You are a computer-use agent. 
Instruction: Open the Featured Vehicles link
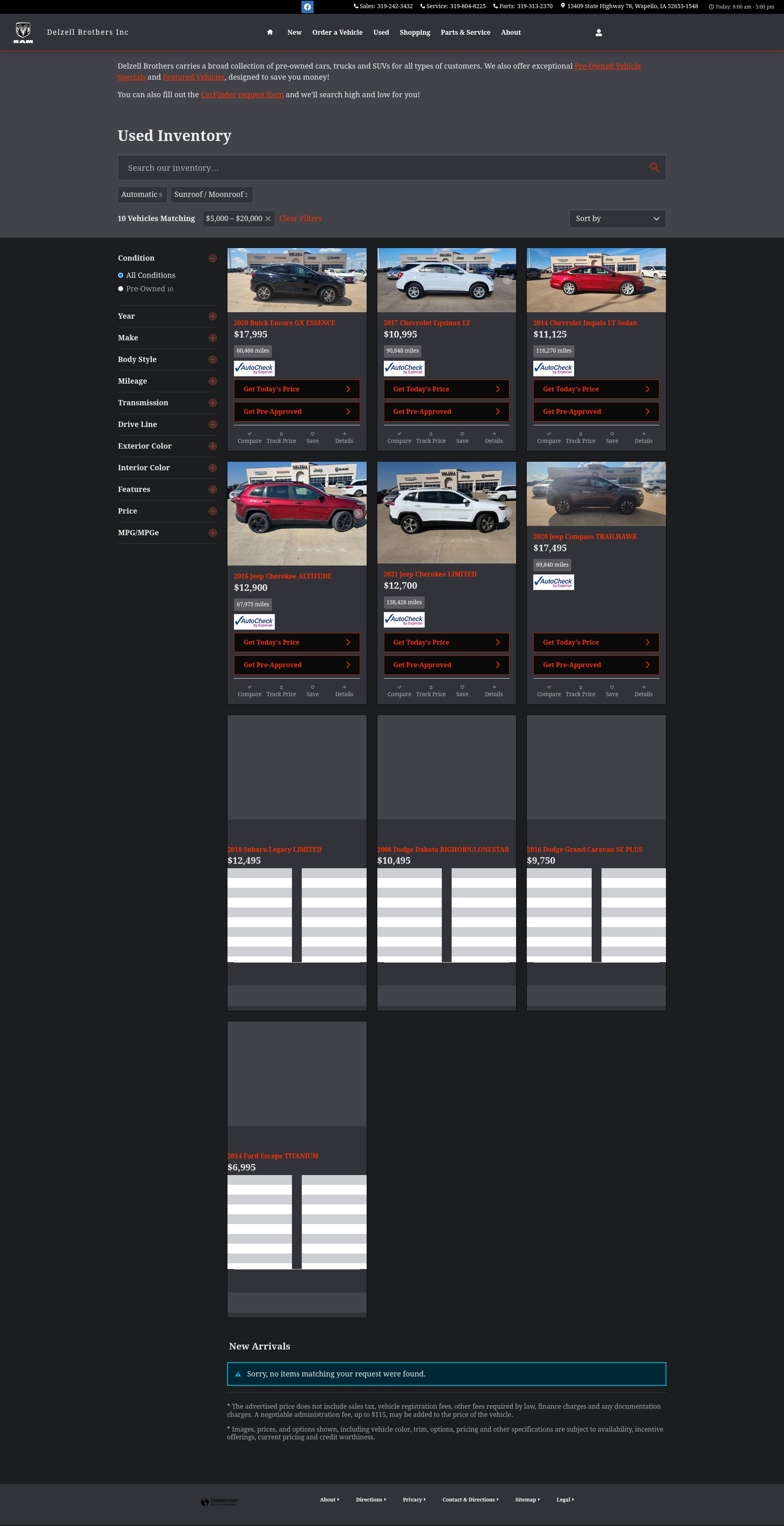(194, 77)
